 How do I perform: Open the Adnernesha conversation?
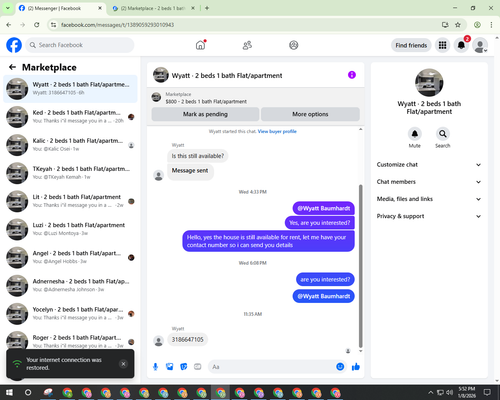[70, 285]
